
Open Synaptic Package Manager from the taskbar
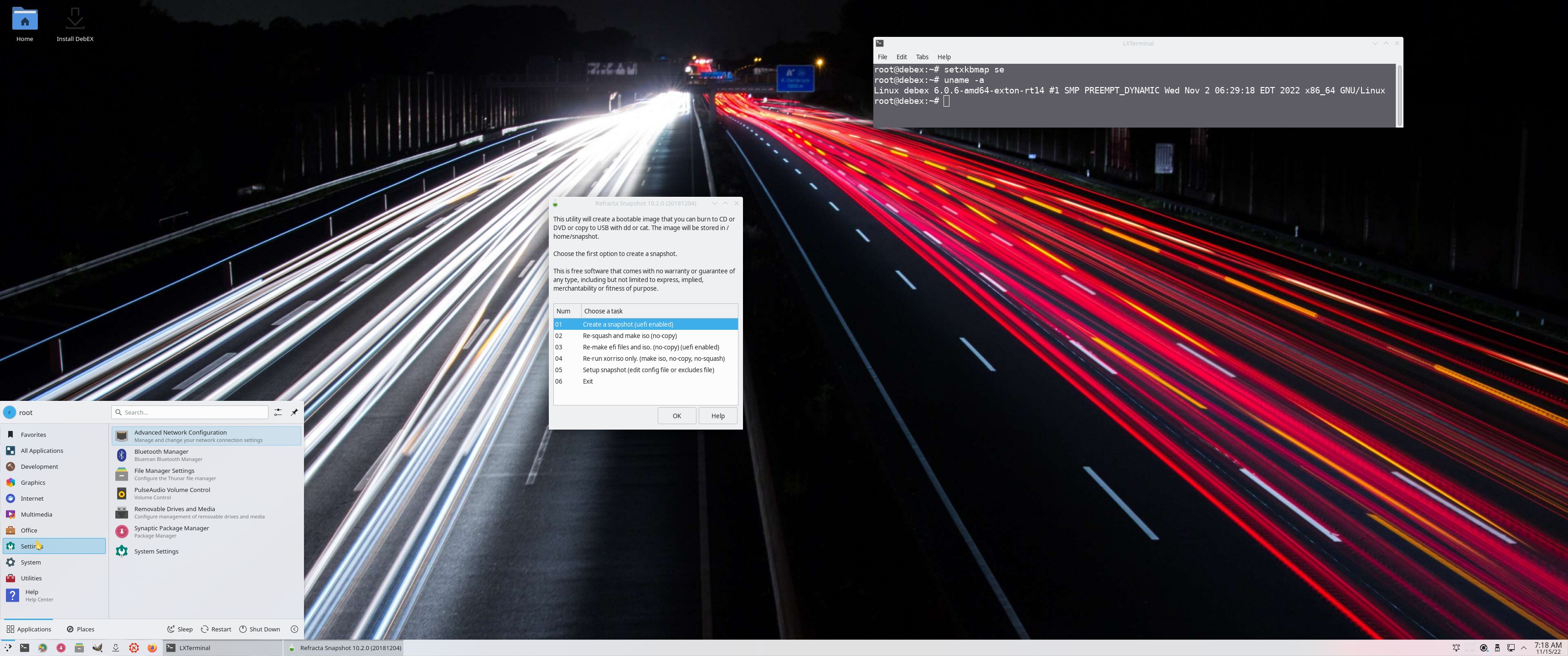(61, 648)
